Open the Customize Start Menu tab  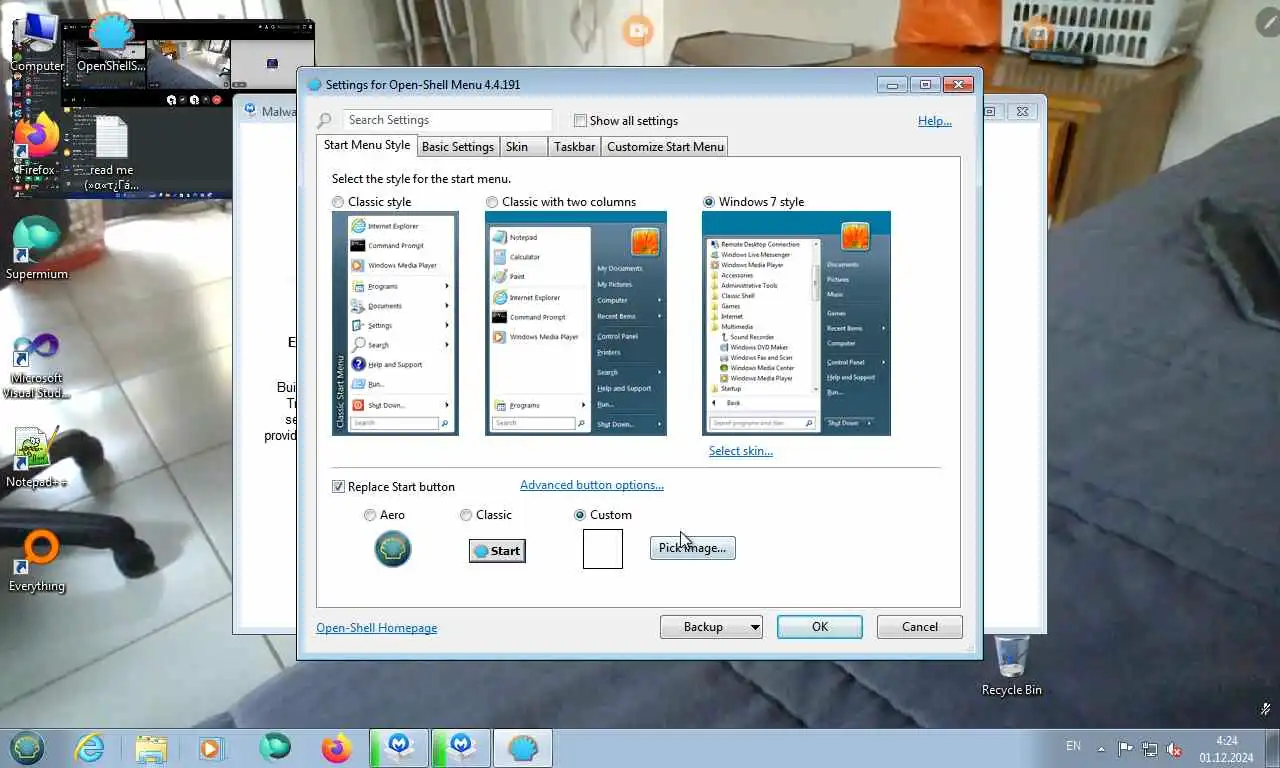[665, 147]
